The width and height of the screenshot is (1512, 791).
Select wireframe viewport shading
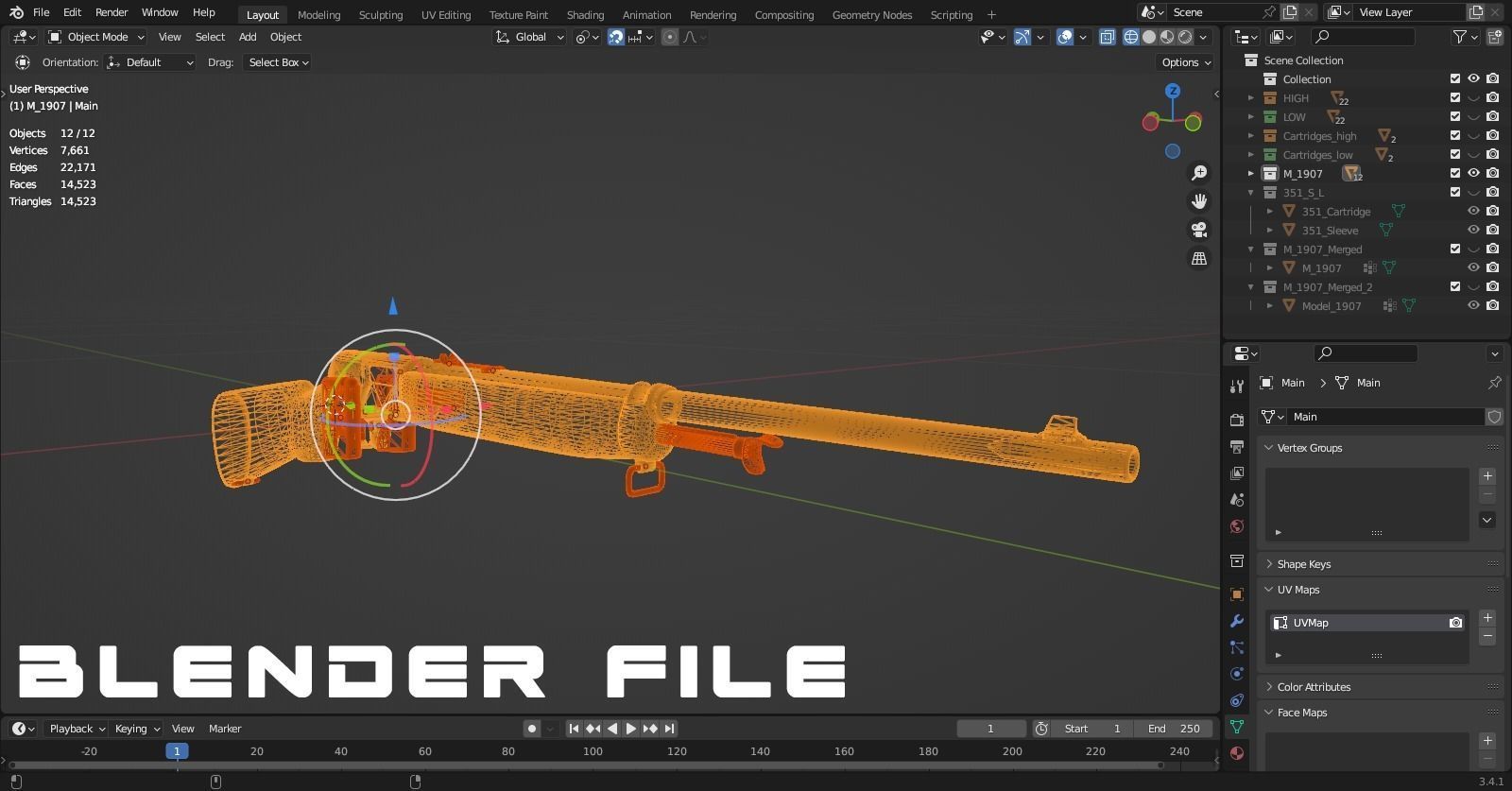click(x=1130, y=37)
